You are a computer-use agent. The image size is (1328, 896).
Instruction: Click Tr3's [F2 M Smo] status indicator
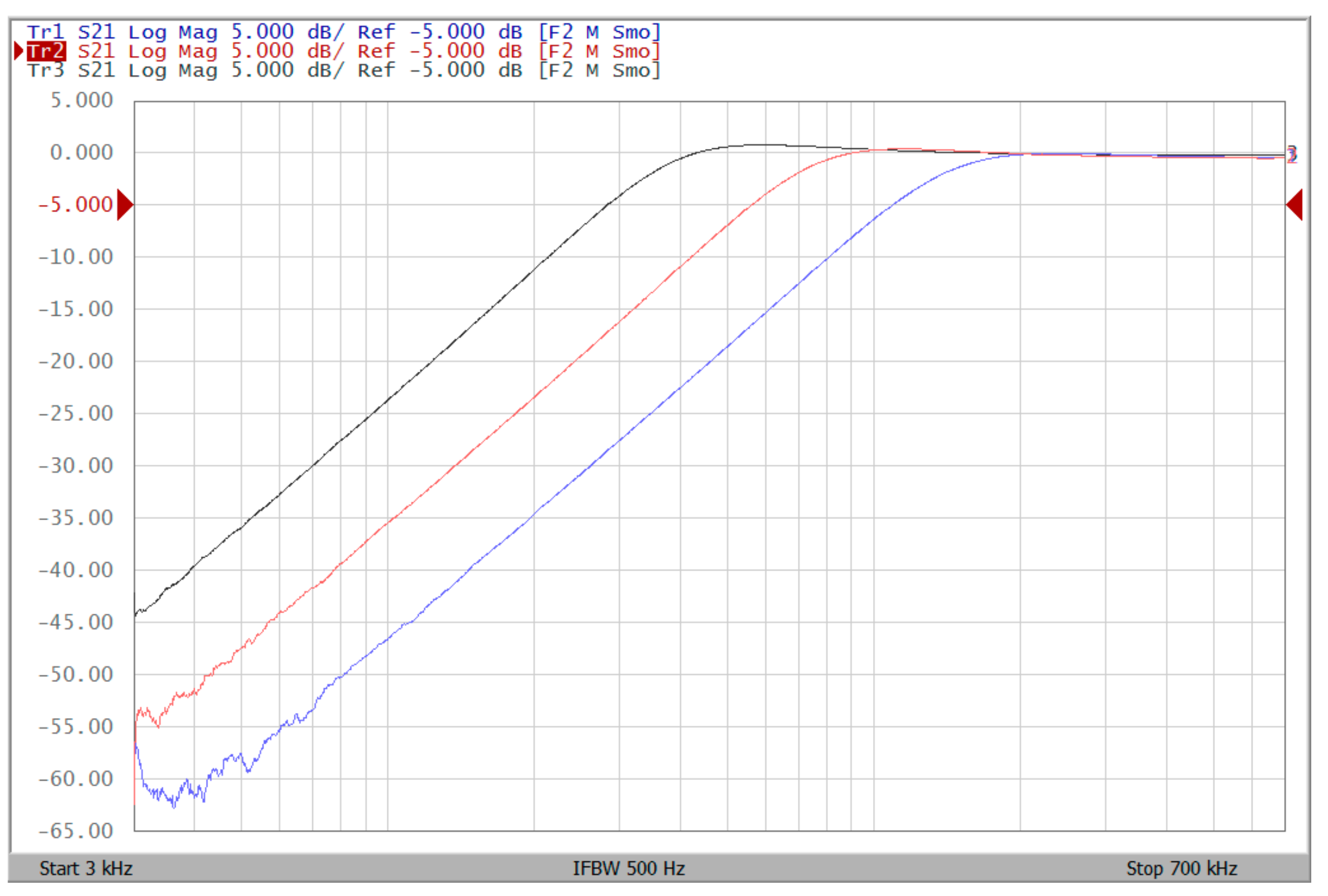coord(599,70)
